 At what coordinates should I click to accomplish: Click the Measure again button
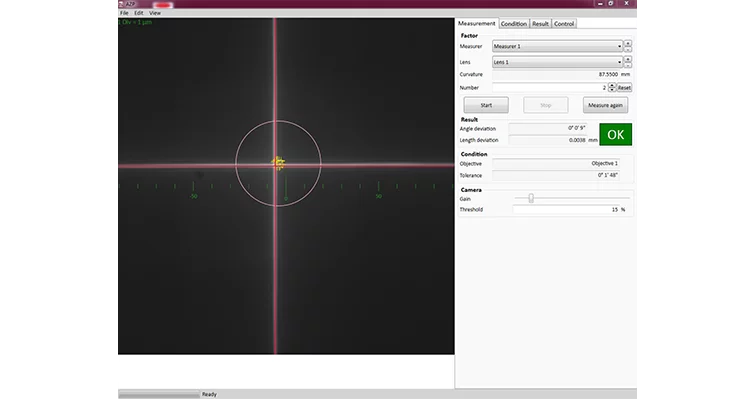click(x=605, y=105)
